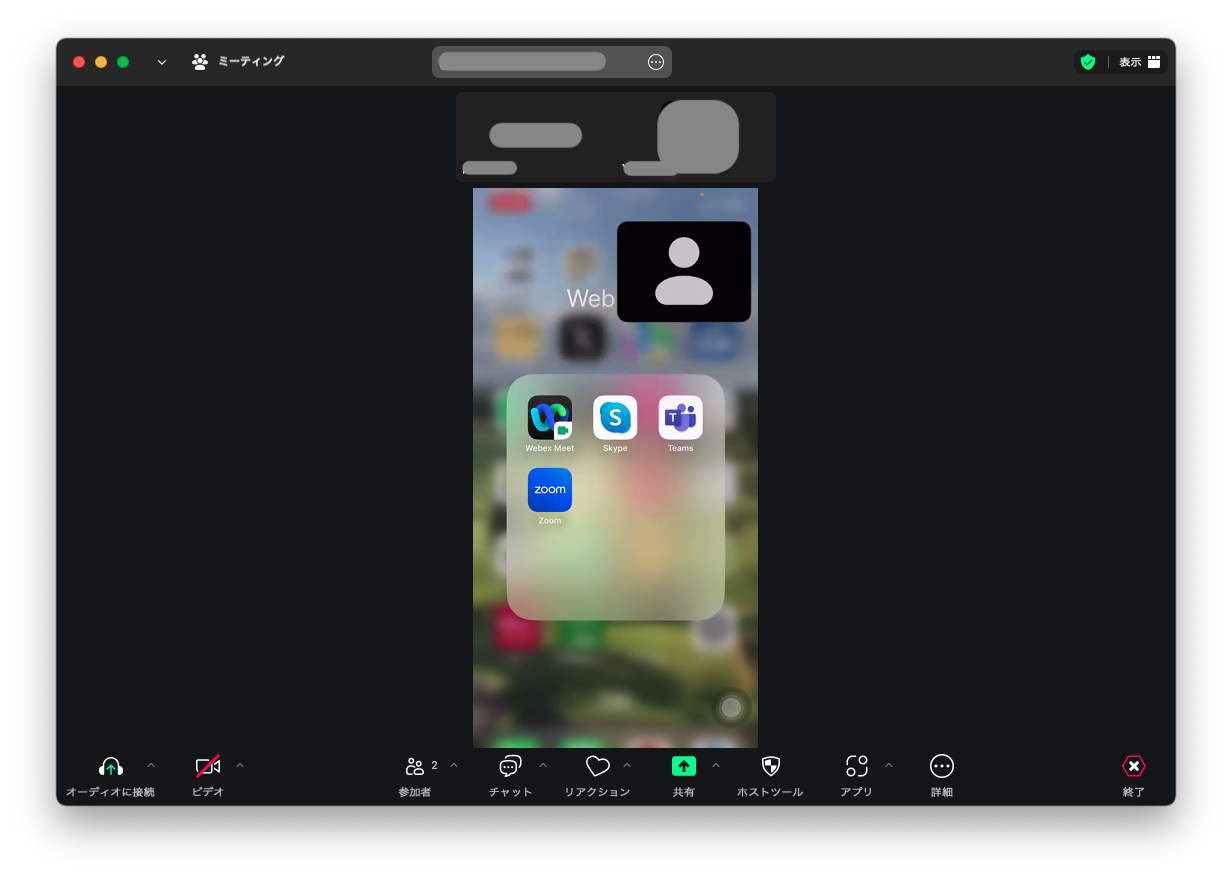Expand participants options chevron next to 参加者
Viewport: 1232px width, 880px height.
[454, 766]
